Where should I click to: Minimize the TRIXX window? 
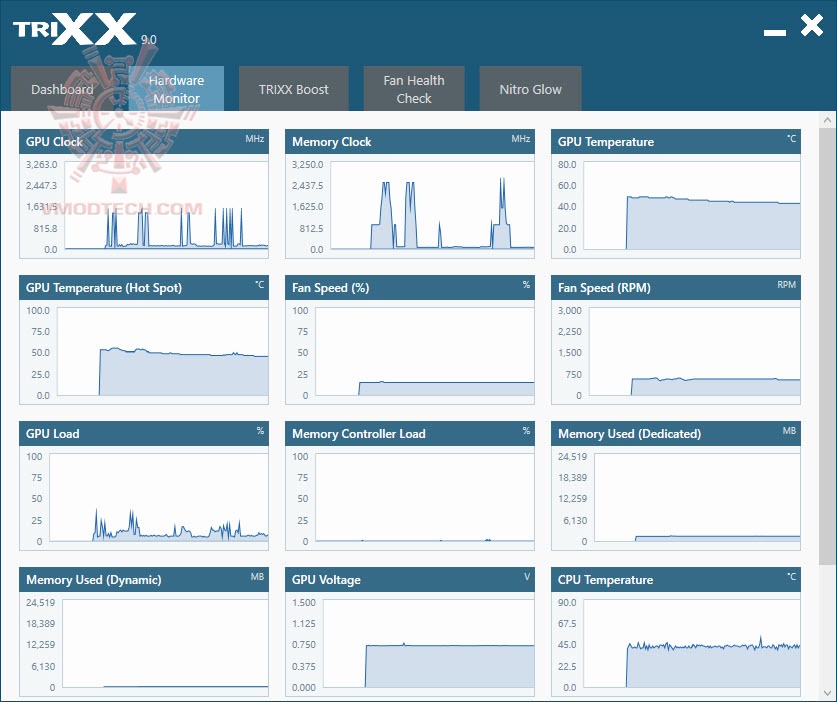pos(775,33)
